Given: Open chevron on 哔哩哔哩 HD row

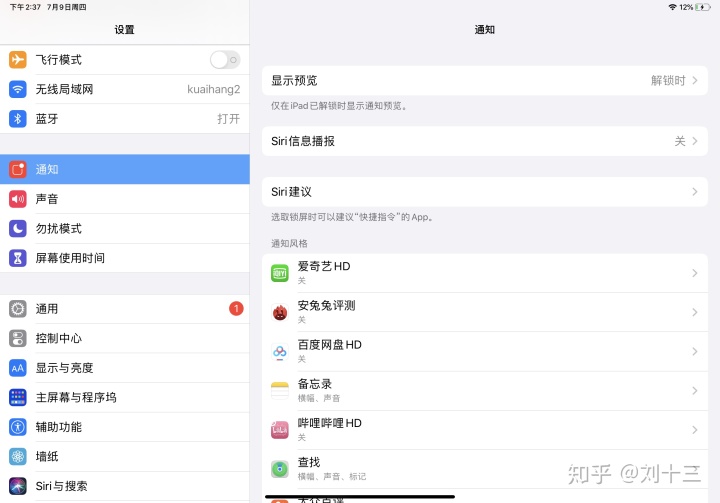Looking at the screenshot, I should coord(695,430).
